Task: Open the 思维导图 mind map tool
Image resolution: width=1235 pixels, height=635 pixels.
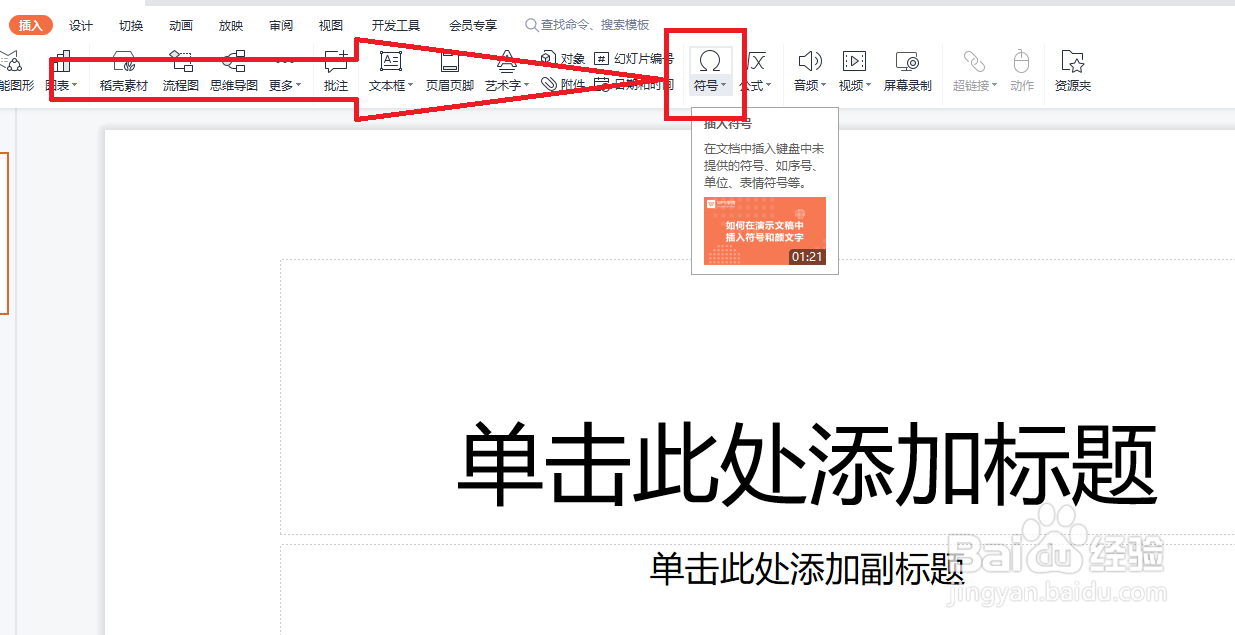Action: 234,70
